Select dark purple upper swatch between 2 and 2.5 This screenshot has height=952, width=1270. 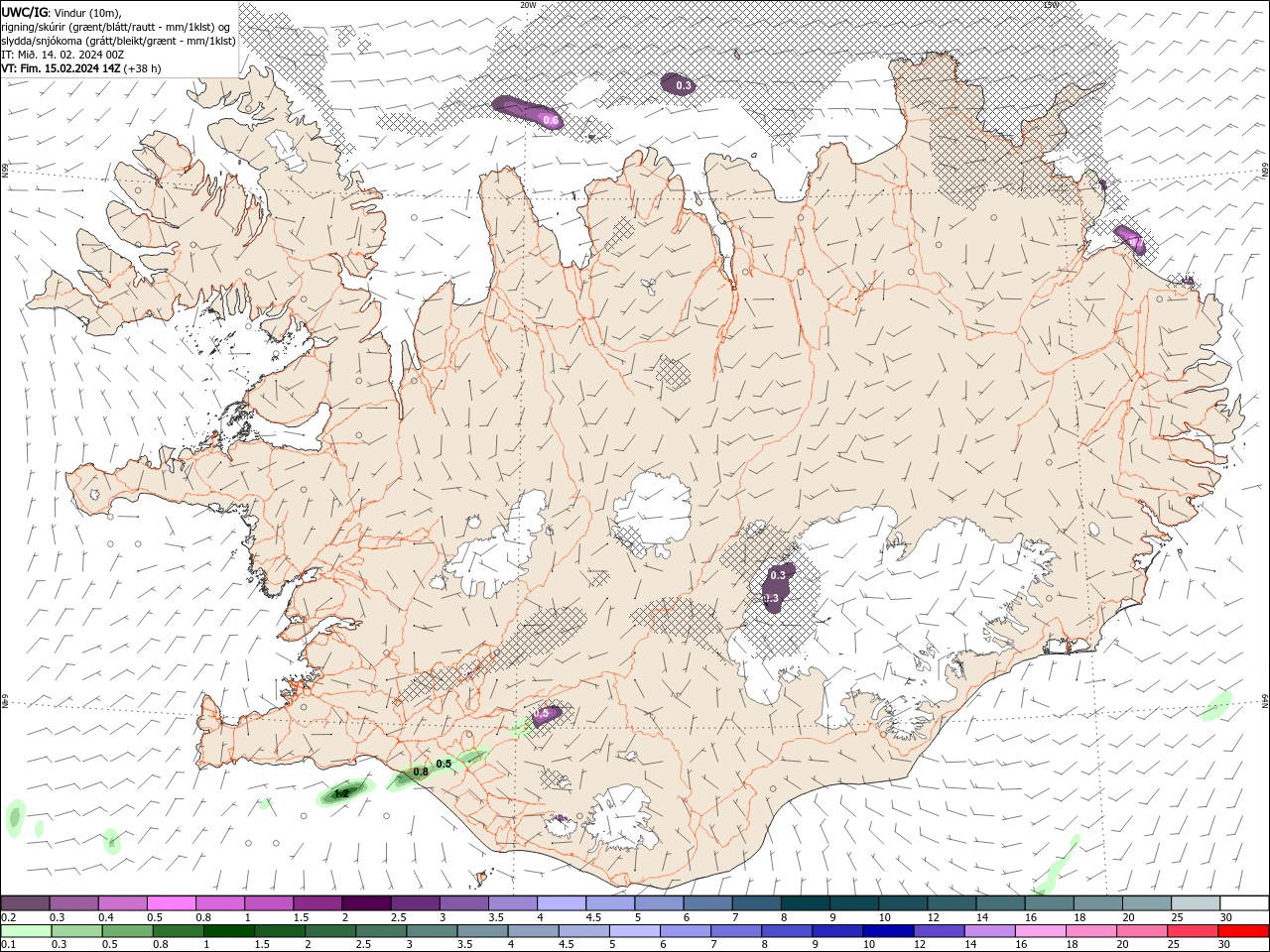(x=365, y=902)
